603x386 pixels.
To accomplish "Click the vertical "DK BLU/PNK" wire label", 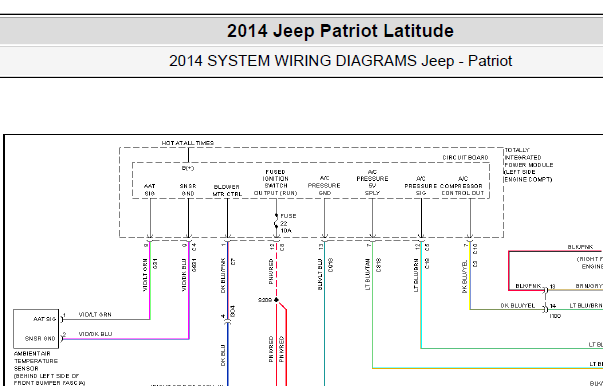I will (x=223, y=276).
